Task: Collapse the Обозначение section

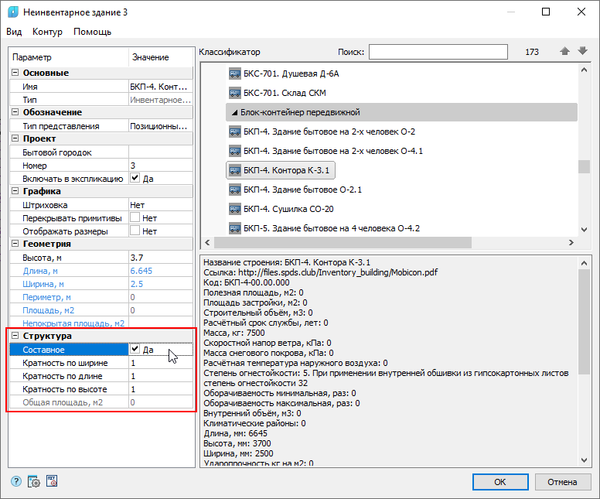Action: click(x=15, y=112)
